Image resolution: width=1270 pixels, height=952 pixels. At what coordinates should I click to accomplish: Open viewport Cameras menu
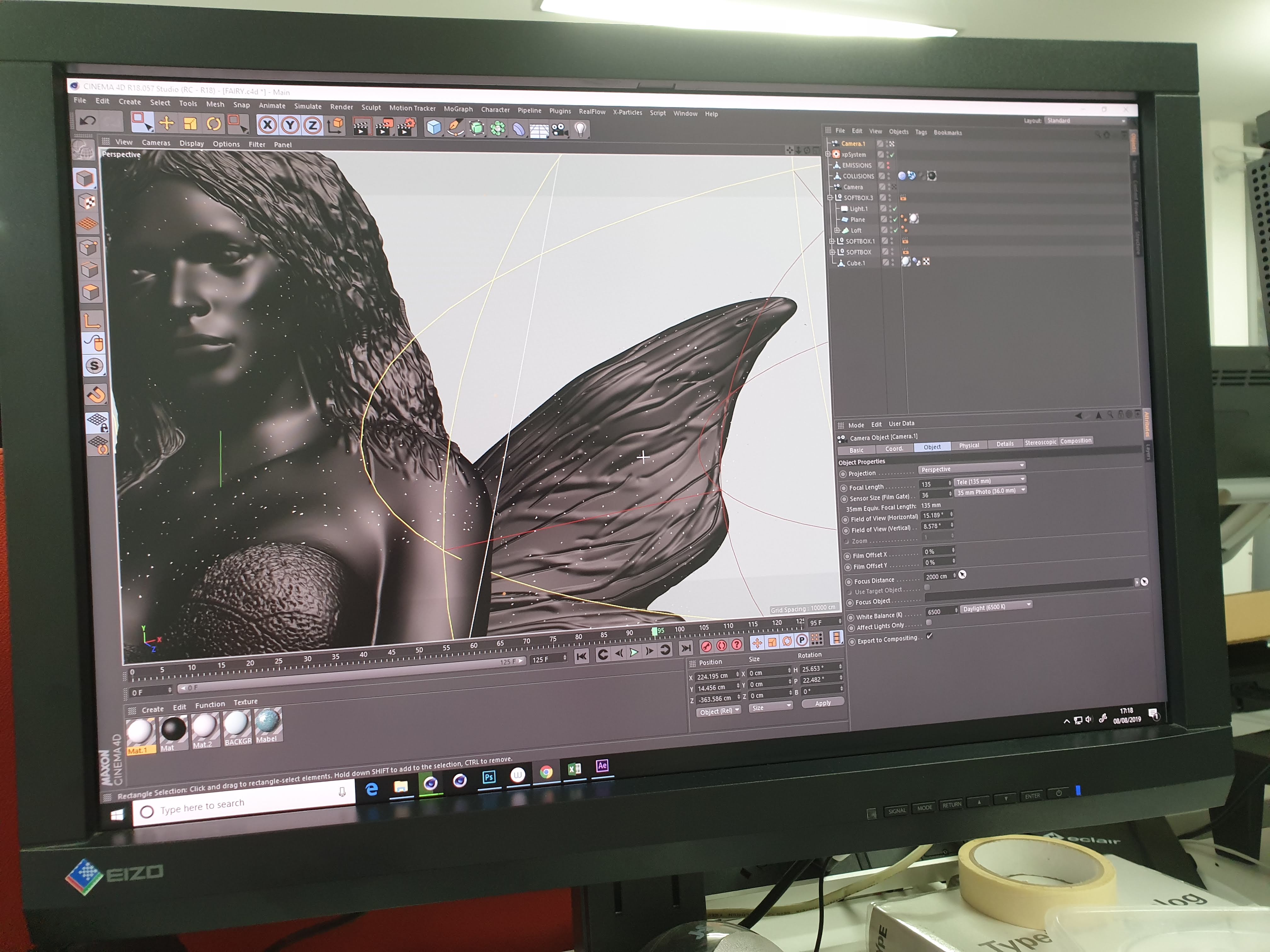point(156,142)
